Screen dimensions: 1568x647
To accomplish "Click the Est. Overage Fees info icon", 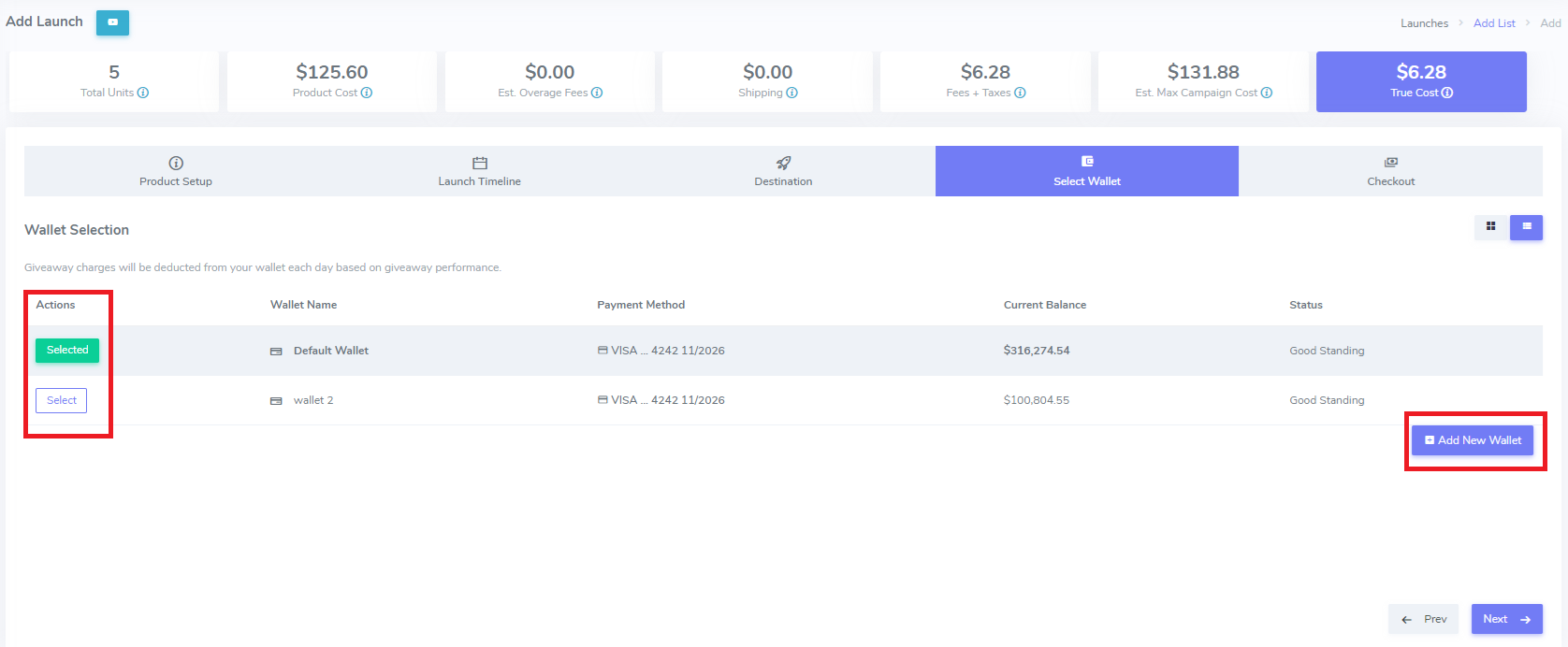I will (597, 93).
